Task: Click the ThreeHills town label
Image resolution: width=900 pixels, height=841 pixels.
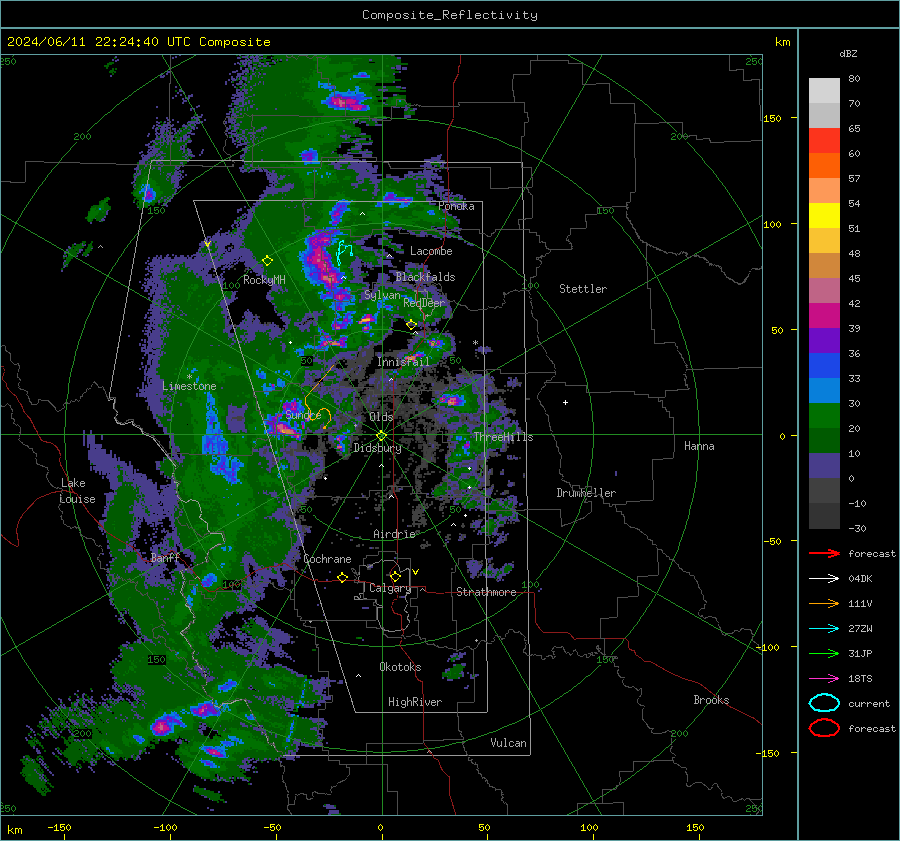Action: tap(503, 437)
